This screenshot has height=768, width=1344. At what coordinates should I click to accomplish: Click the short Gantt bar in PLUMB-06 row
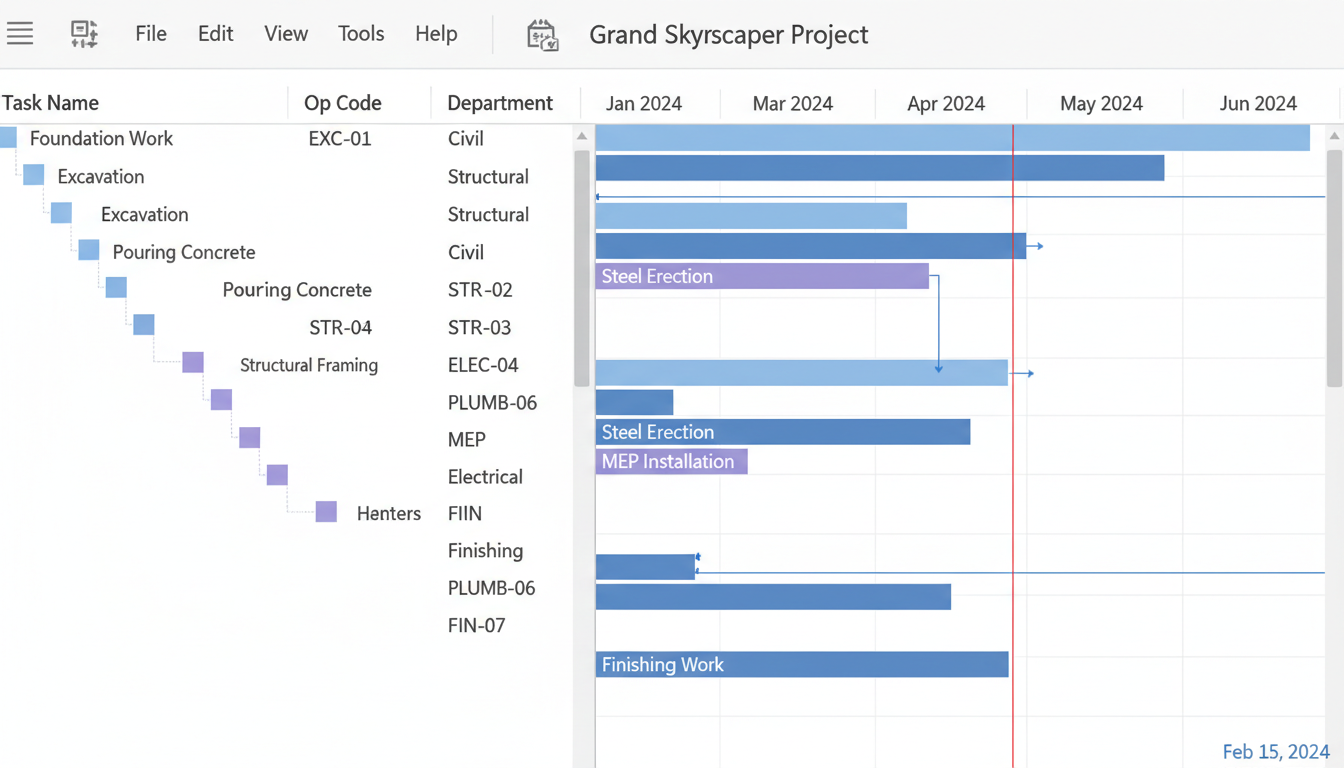point(634,402)
